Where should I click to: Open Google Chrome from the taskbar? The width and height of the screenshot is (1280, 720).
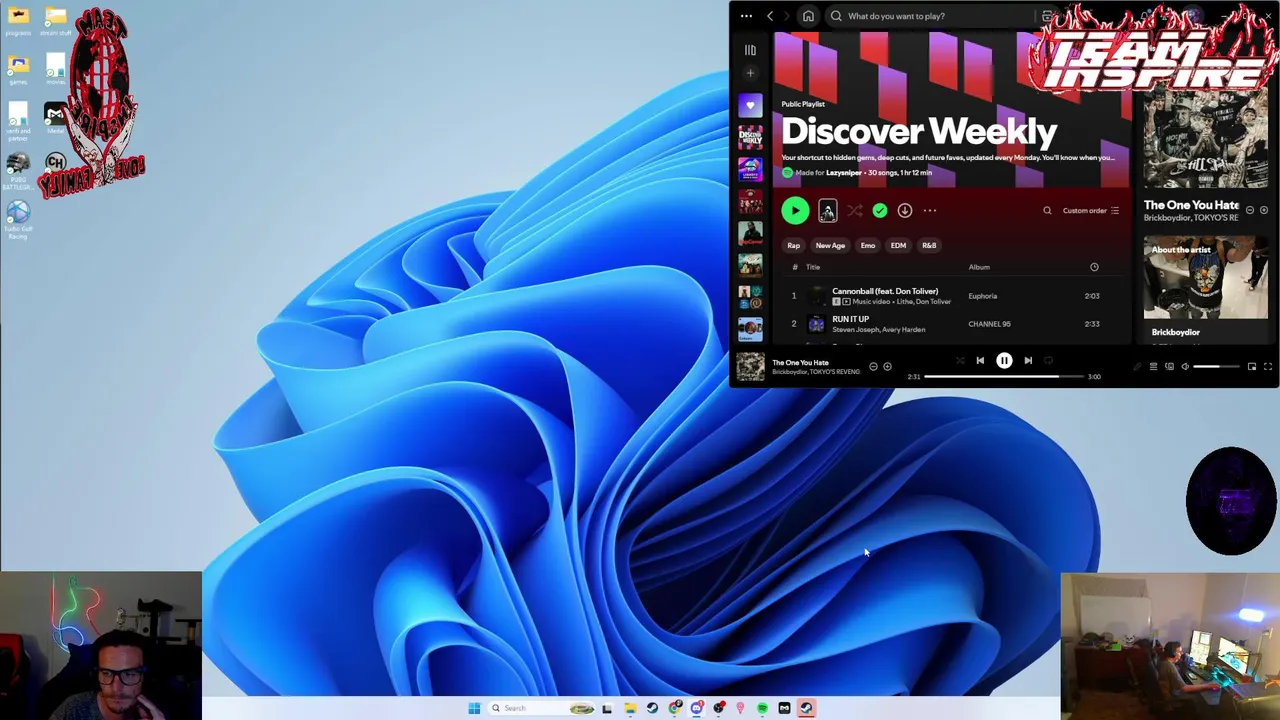click(675, 708)
